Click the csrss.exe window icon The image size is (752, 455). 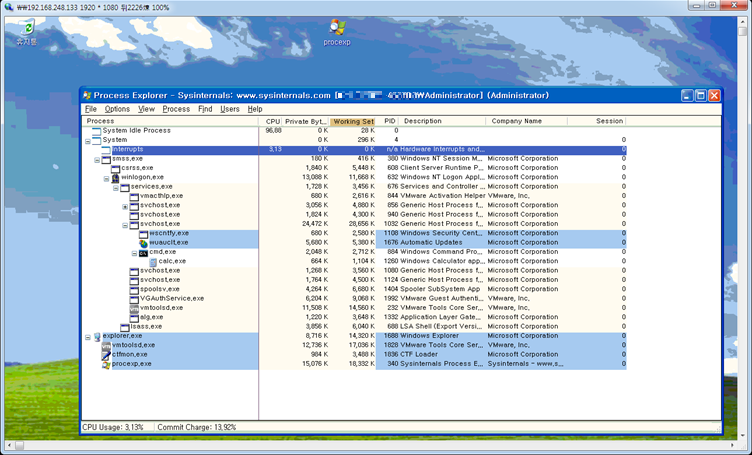point(115,168)
